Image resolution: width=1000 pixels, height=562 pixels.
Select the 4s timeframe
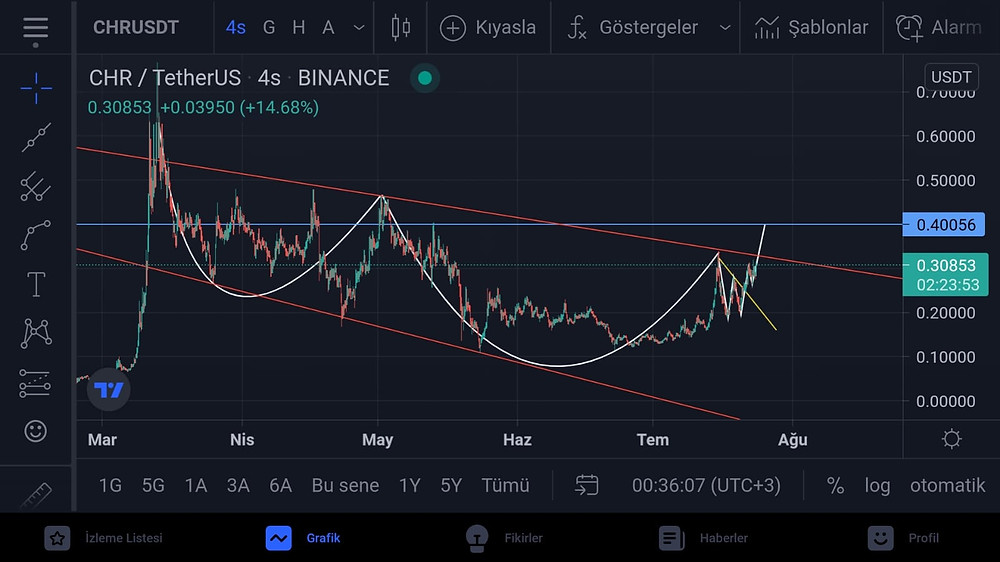coord(235,27)
